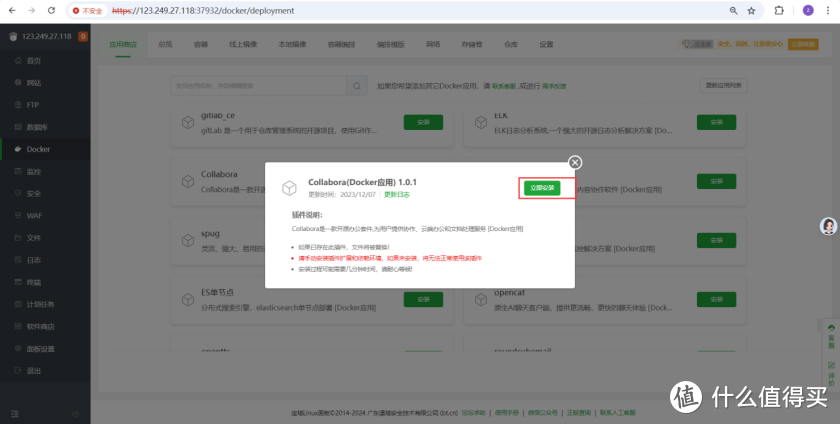Switch to the 容器 tab
Image resolution: width=840 pixels, height=424 pixels.
pyautogui.click(x=201, y=44)
